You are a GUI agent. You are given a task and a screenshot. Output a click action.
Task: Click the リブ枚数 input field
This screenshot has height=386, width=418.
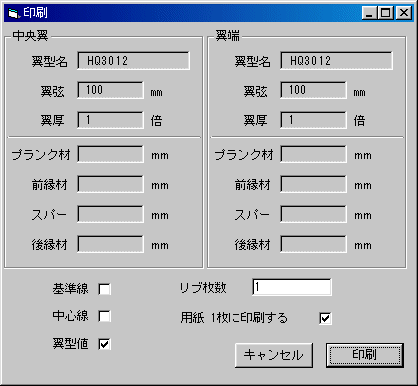coord(292,287)
